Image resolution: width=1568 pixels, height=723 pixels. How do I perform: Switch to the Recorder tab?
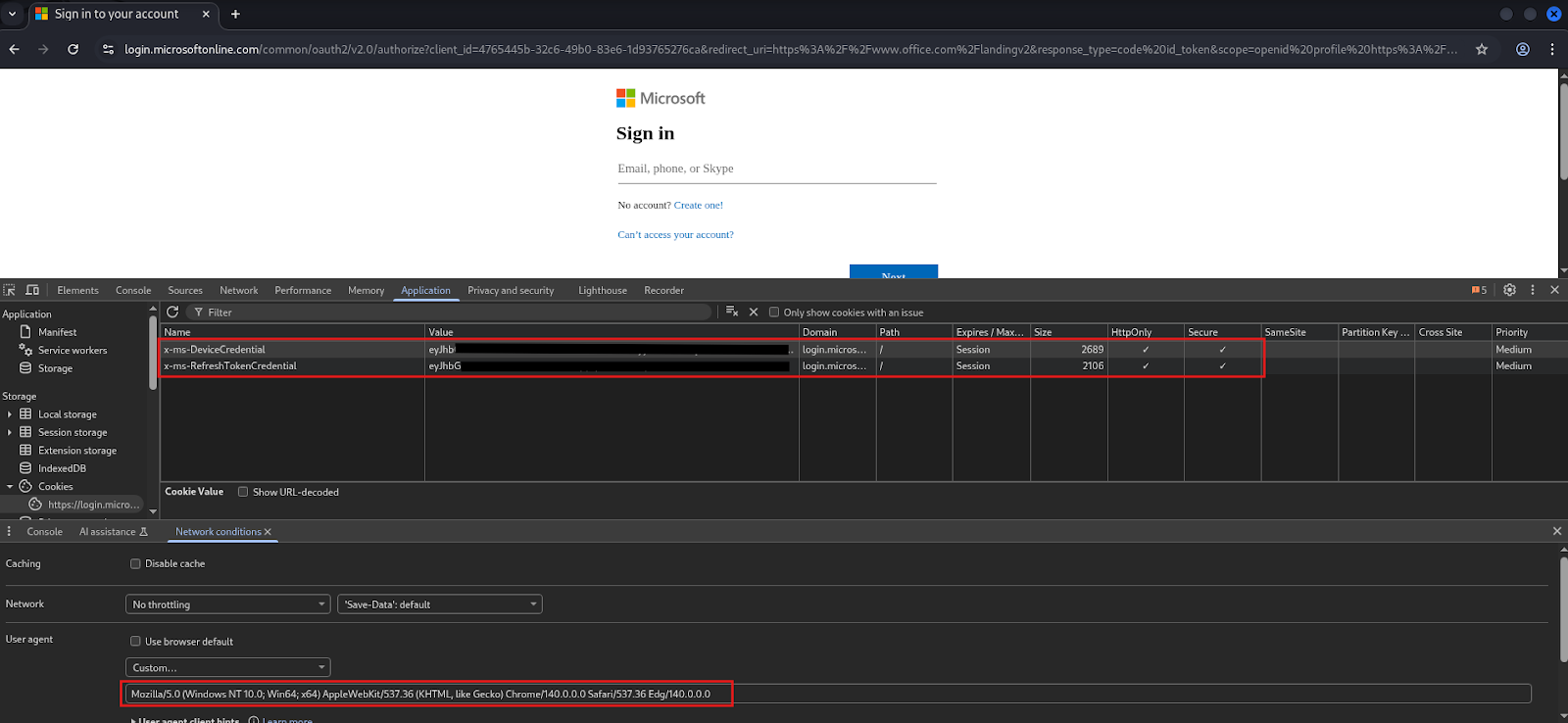point(663,290)
